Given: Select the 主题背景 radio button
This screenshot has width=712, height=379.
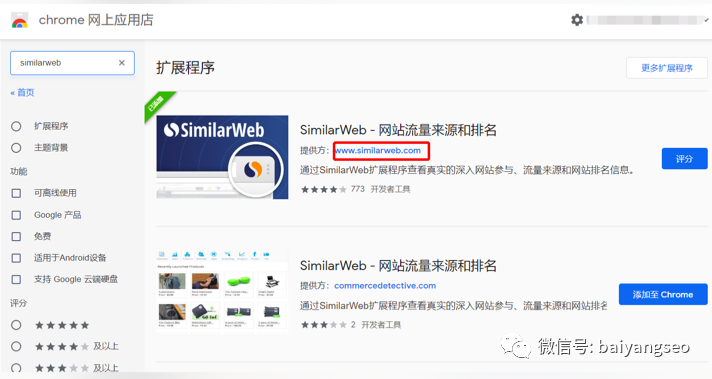Looking at the screenshot, I should (16, 148).
